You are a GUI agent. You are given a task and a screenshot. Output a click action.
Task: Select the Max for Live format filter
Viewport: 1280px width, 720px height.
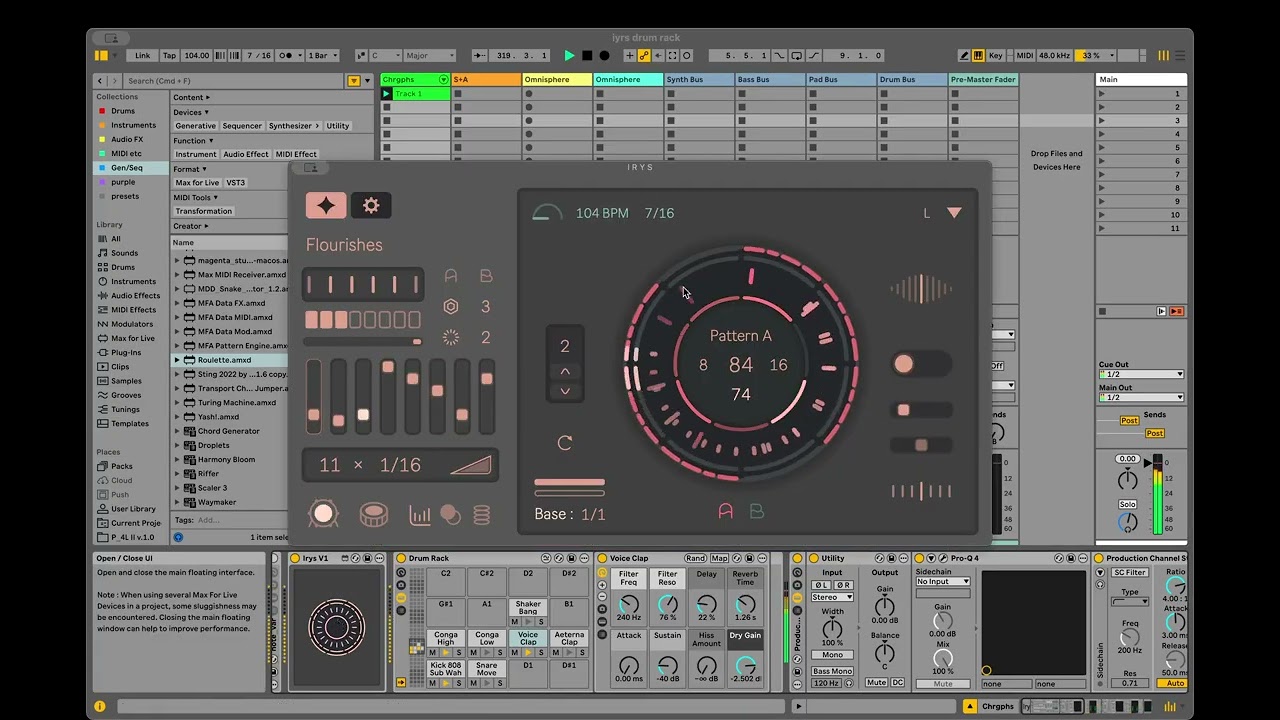[197, 183]
